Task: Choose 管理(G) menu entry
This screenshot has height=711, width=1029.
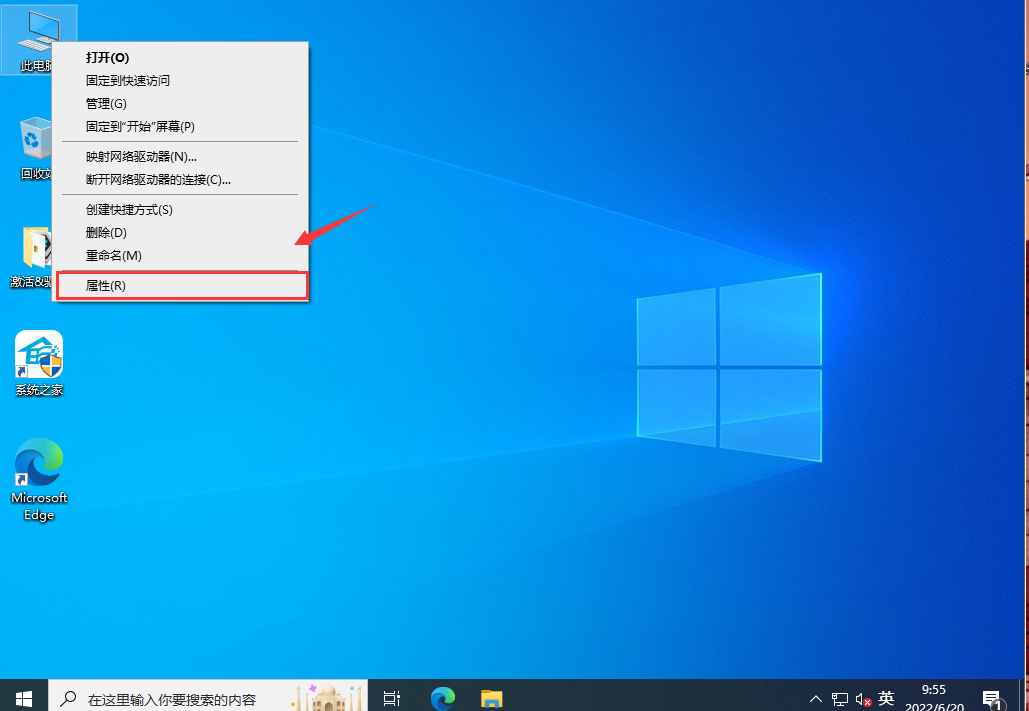Action: click(x=106, y=104)
